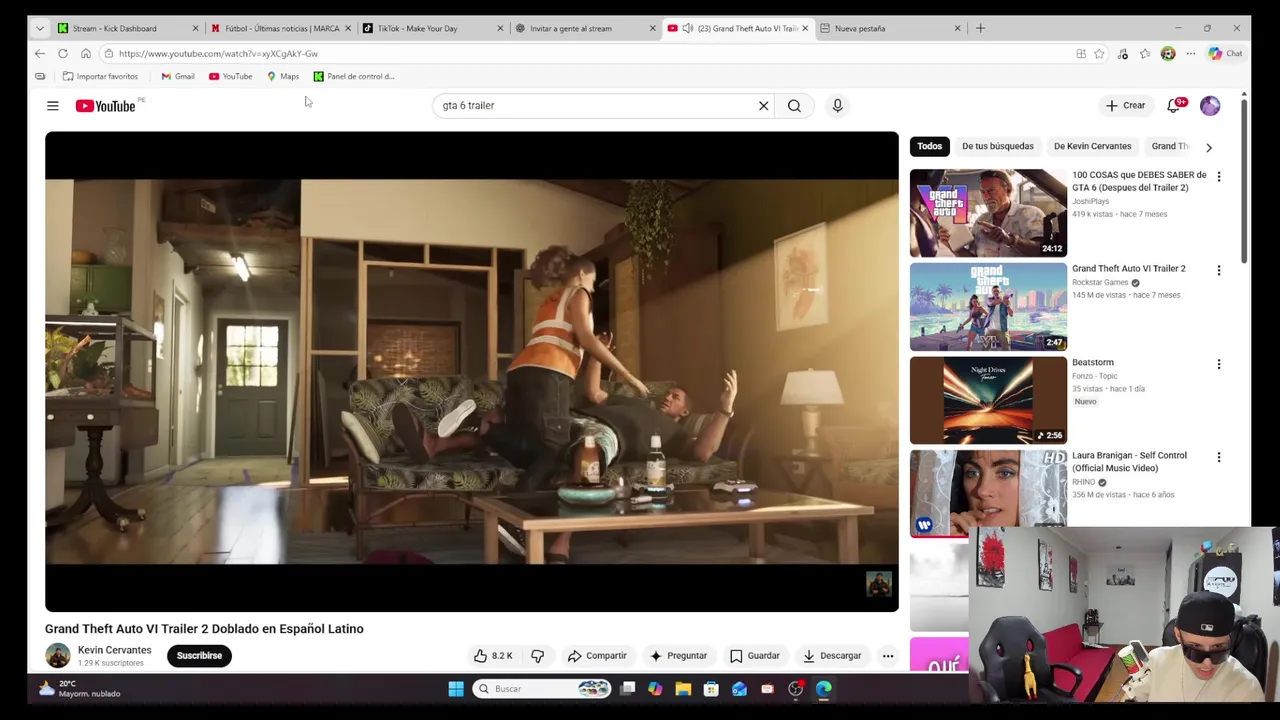Open the Maps bookmark
The width and height of the screenshot is (1280, 720).
pos(283,76)
